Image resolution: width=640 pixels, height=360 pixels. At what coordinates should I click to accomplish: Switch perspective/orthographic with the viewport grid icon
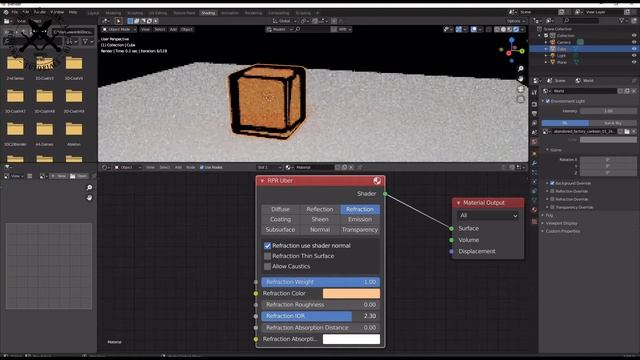pyautogui.click(x=520, y=99)
